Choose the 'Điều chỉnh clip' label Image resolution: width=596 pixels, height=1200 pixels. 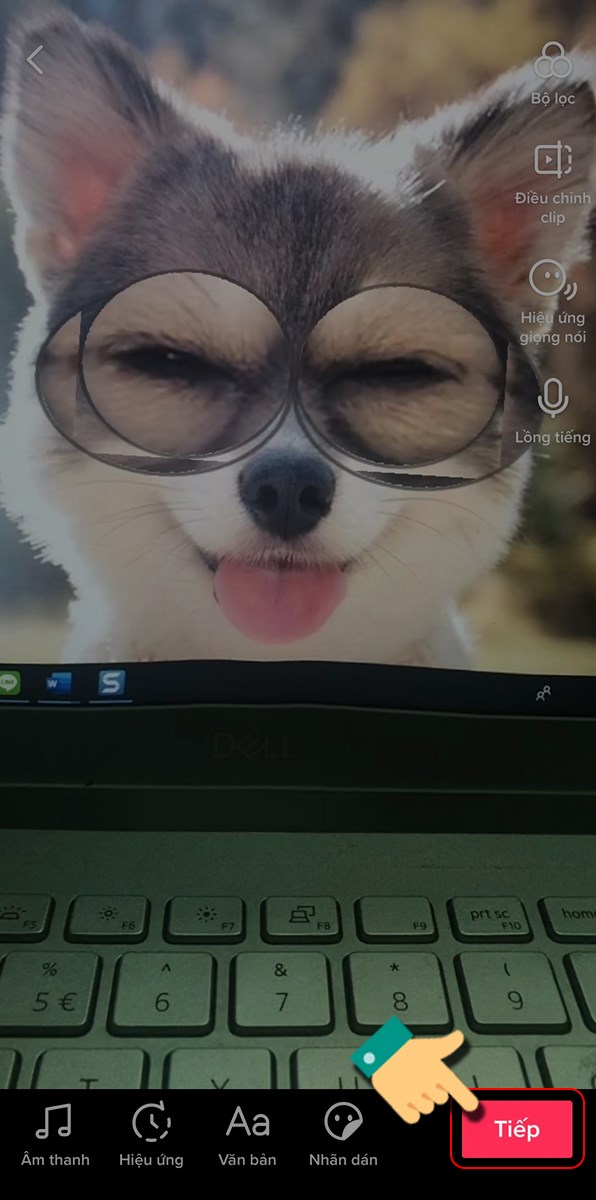(553, 207)
